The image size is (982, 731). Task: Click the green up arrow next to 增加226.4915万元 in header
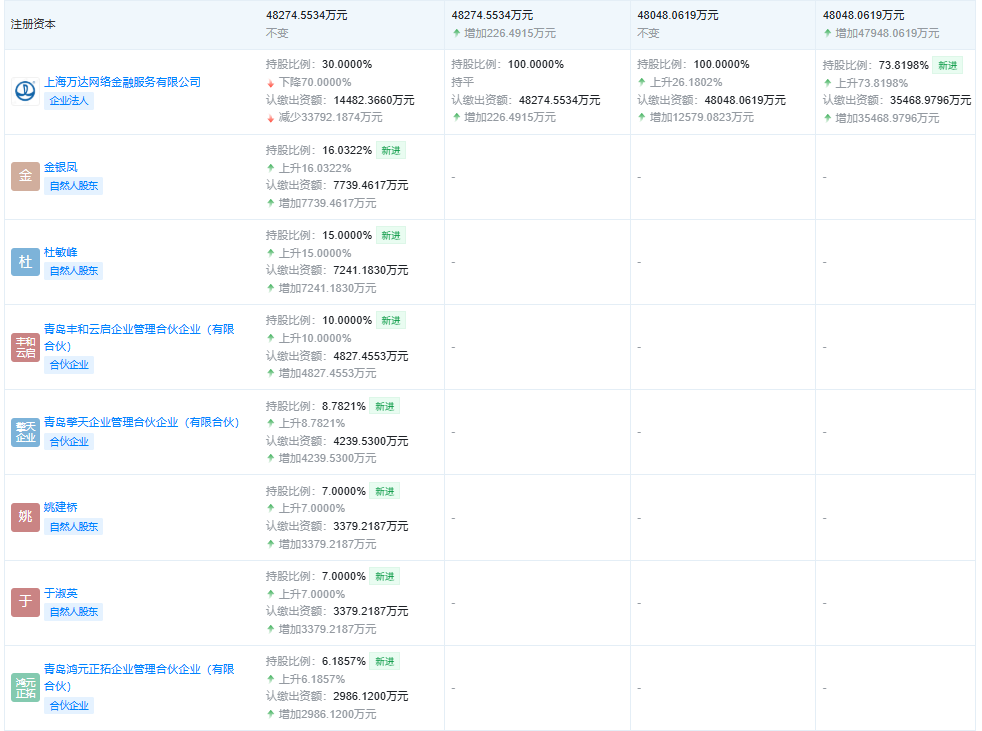[457, 33]
